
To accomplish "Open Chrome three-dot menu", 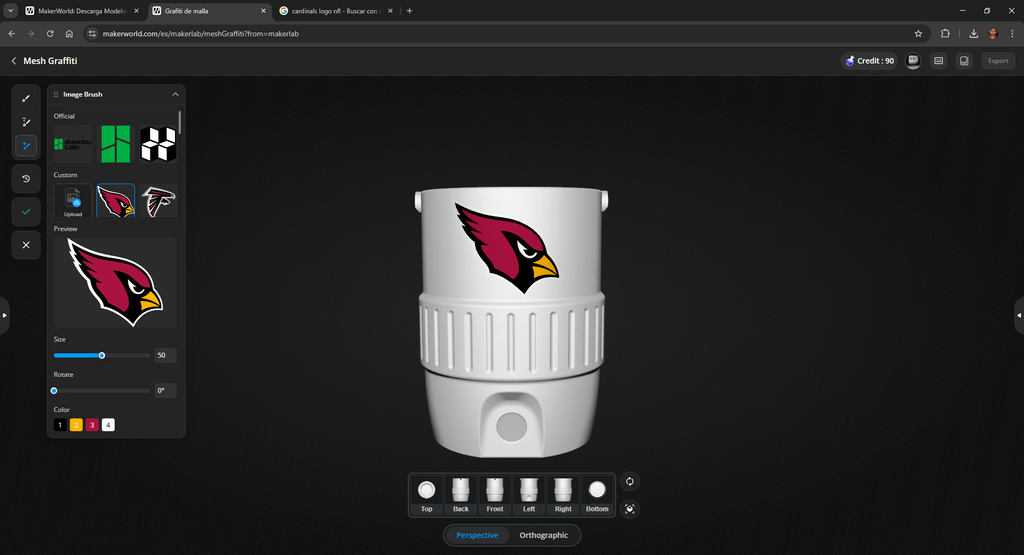I will pos(1012,33).
